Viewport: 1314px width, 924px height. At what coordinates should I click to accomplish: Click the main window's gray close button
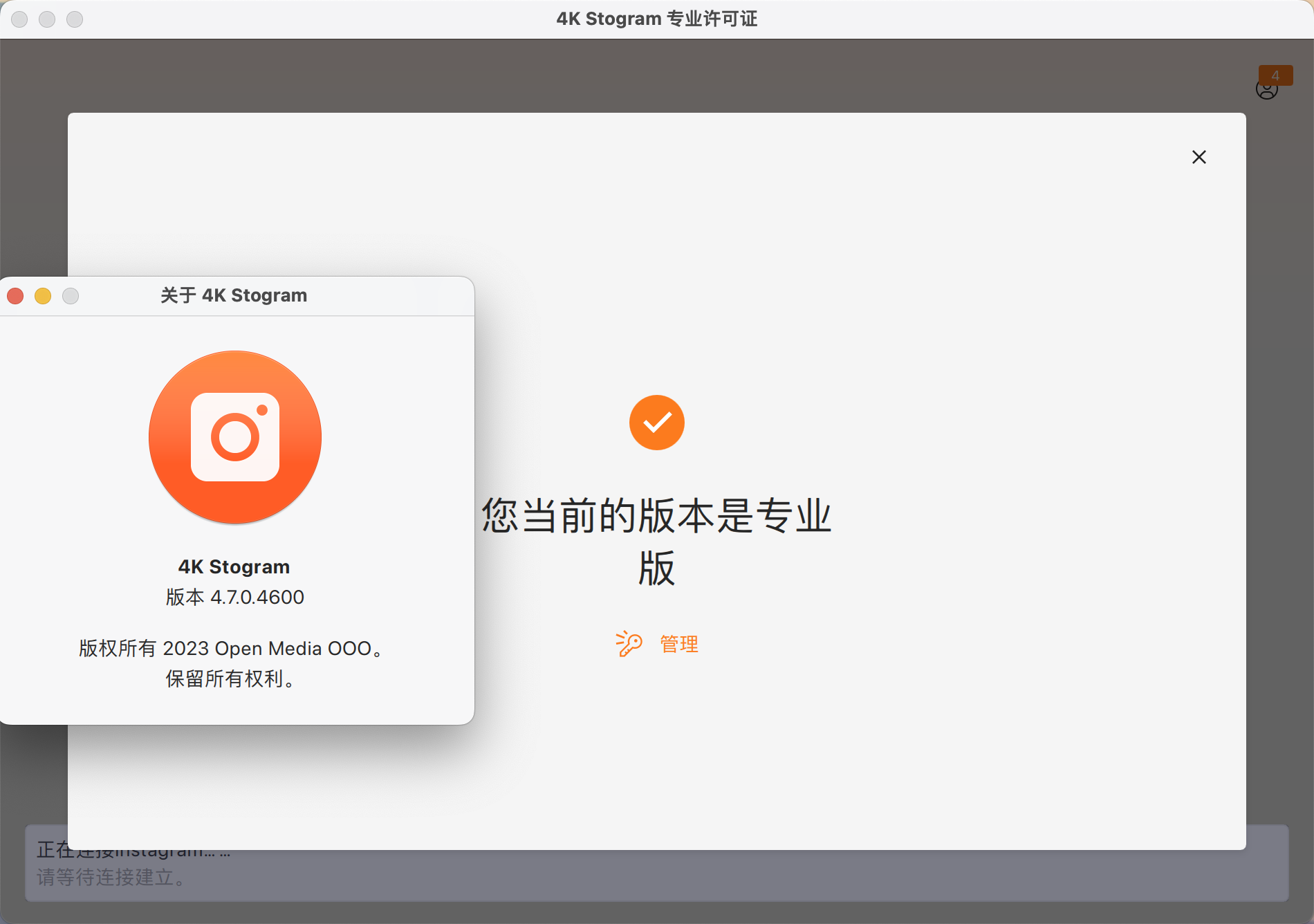(x=19, y=19)
